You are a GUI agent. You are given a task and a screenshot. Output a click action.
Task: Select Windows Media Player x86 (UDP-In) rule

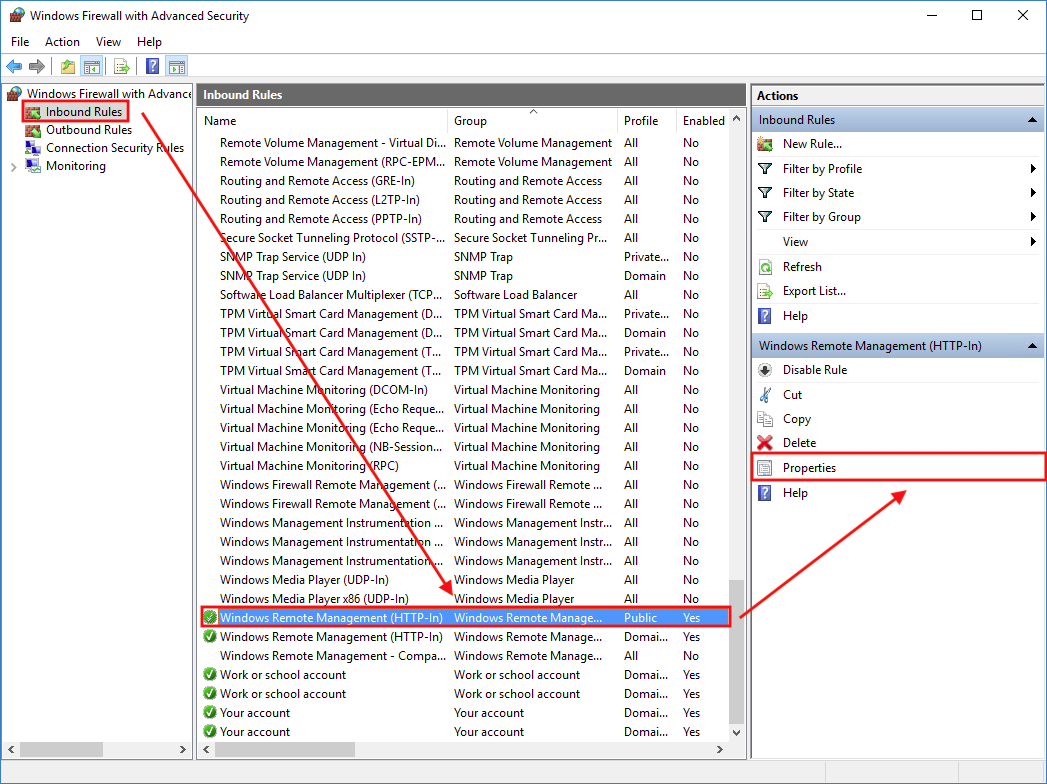[x=464, y=599]
